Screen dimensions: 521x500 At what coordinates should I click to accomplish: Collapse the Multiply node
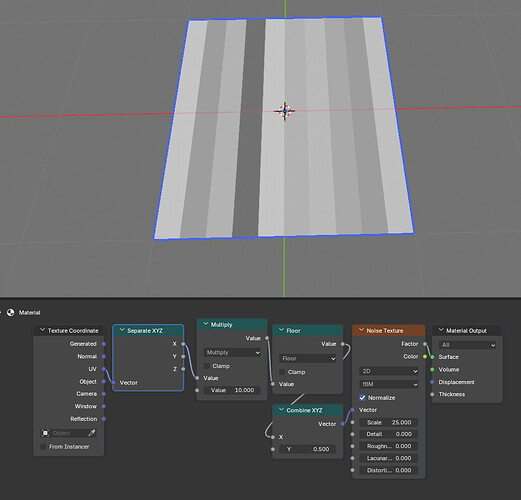(x=206, y=324)
